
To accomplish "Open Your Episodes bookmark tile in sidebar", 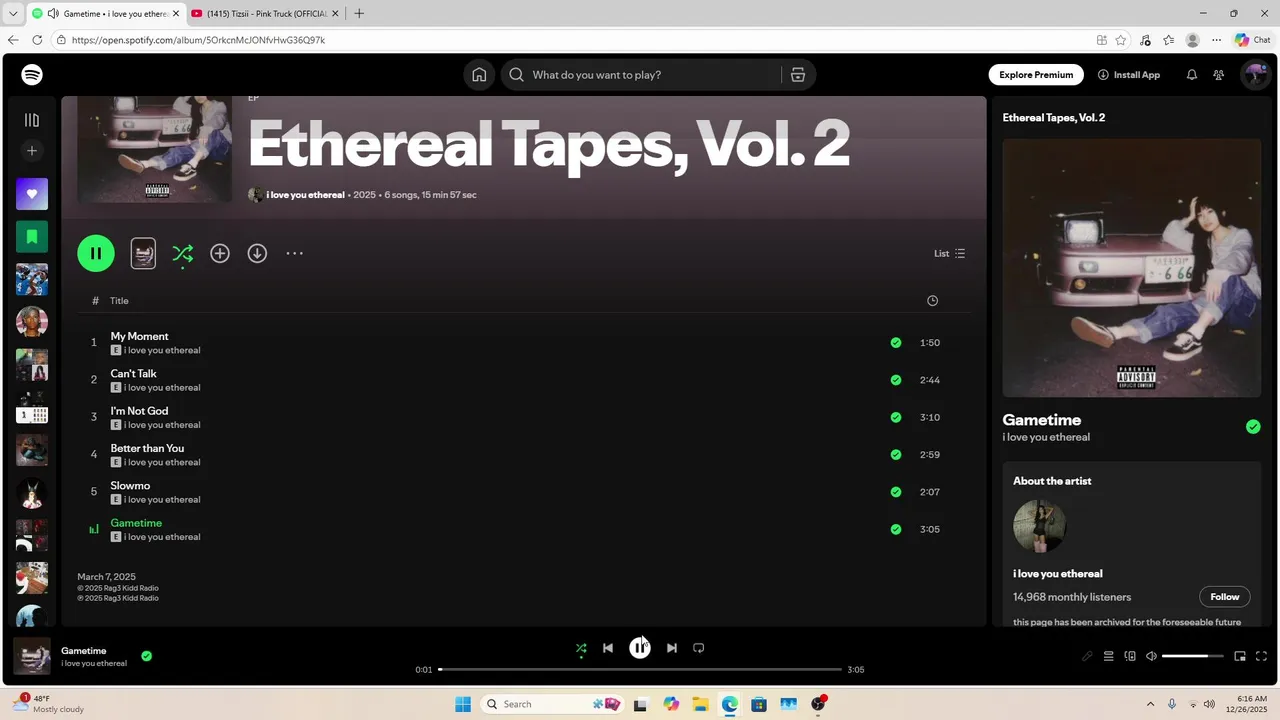I will [x=32, y=237].
